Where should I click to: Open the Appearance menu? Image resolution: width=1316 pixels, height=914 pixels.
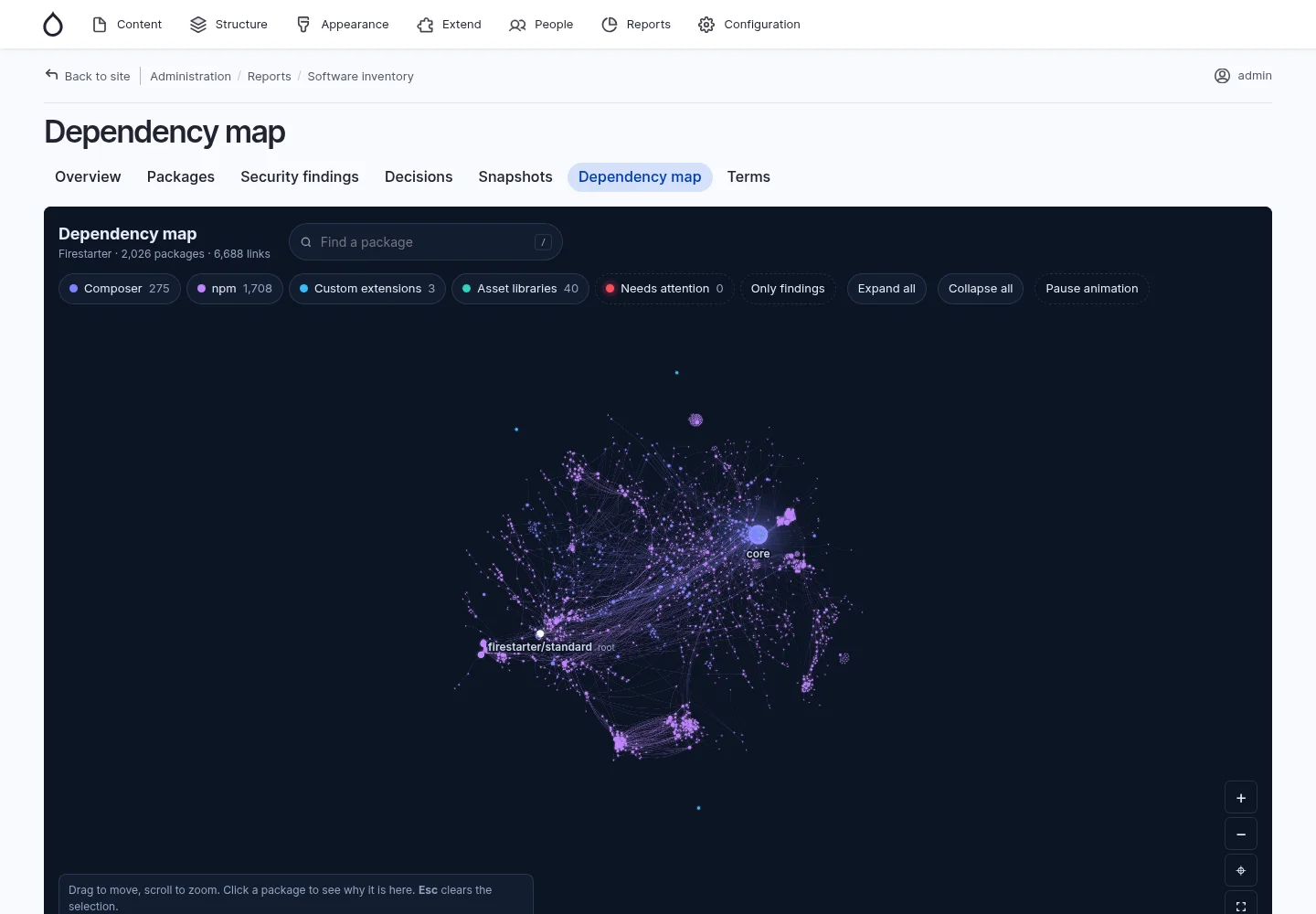[343, 25]
